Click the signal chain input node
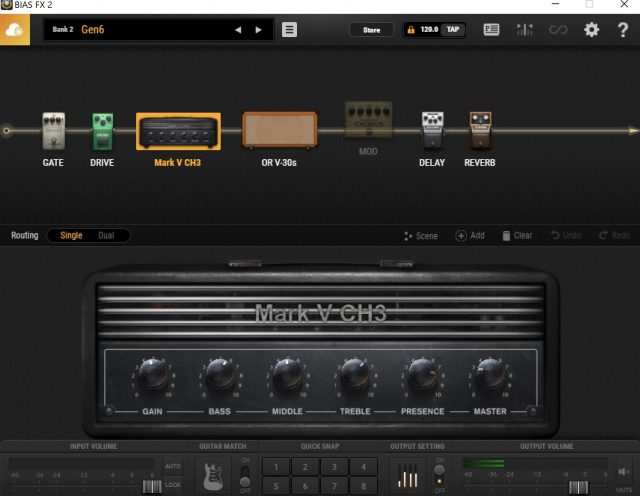Image resolution: width=640 pixels, height=496 pixels. pos(6,131)
